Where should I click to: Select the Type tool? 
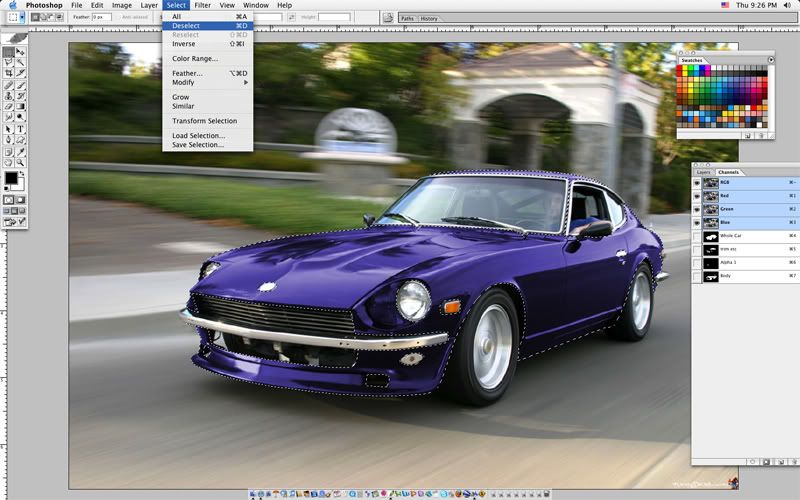[20, 129]
